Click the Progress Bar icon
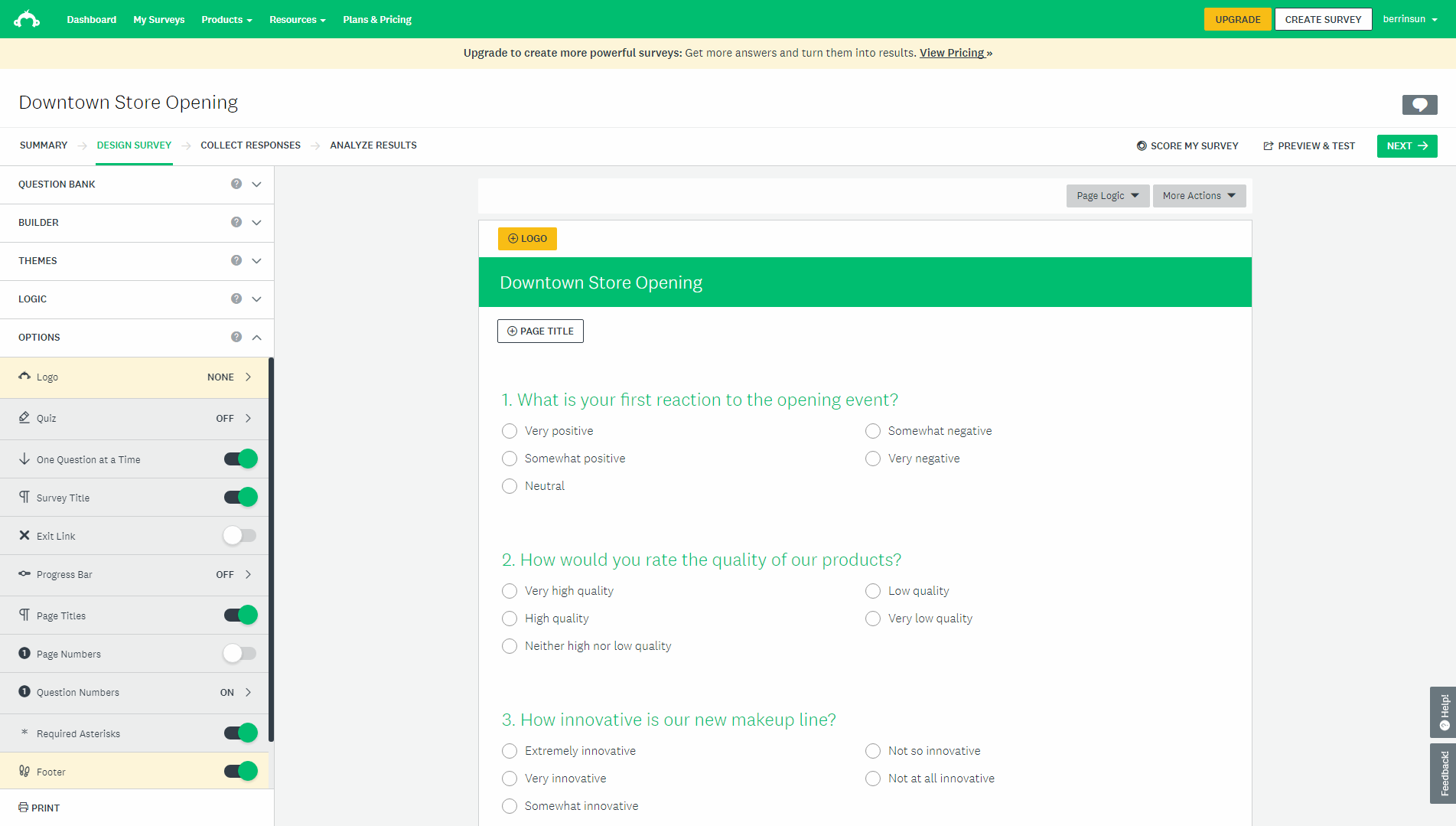 tap(24, 573)
